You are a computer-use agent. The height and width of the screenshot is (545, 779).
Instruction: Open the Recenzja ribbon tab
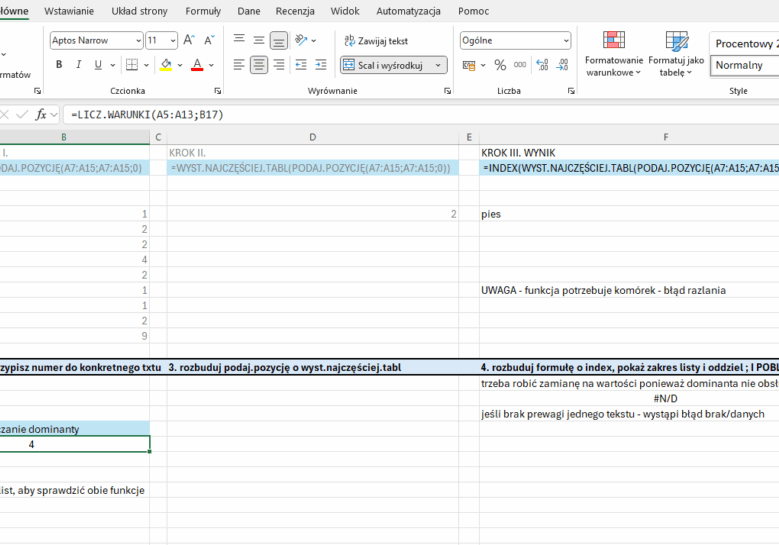[x=295, y=11]
